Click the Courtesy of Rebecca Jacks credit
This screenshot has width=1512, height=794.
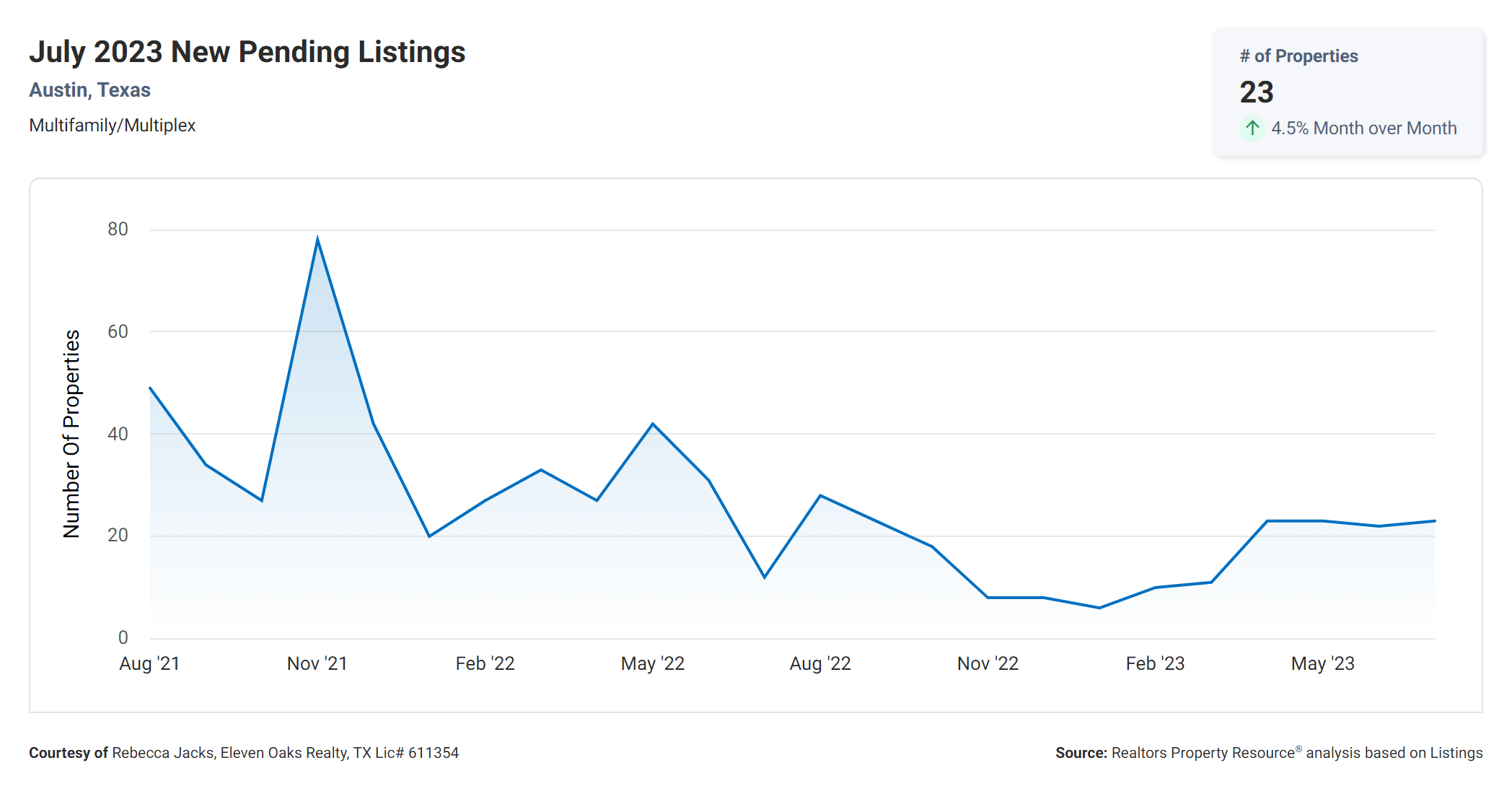point(243,753)
